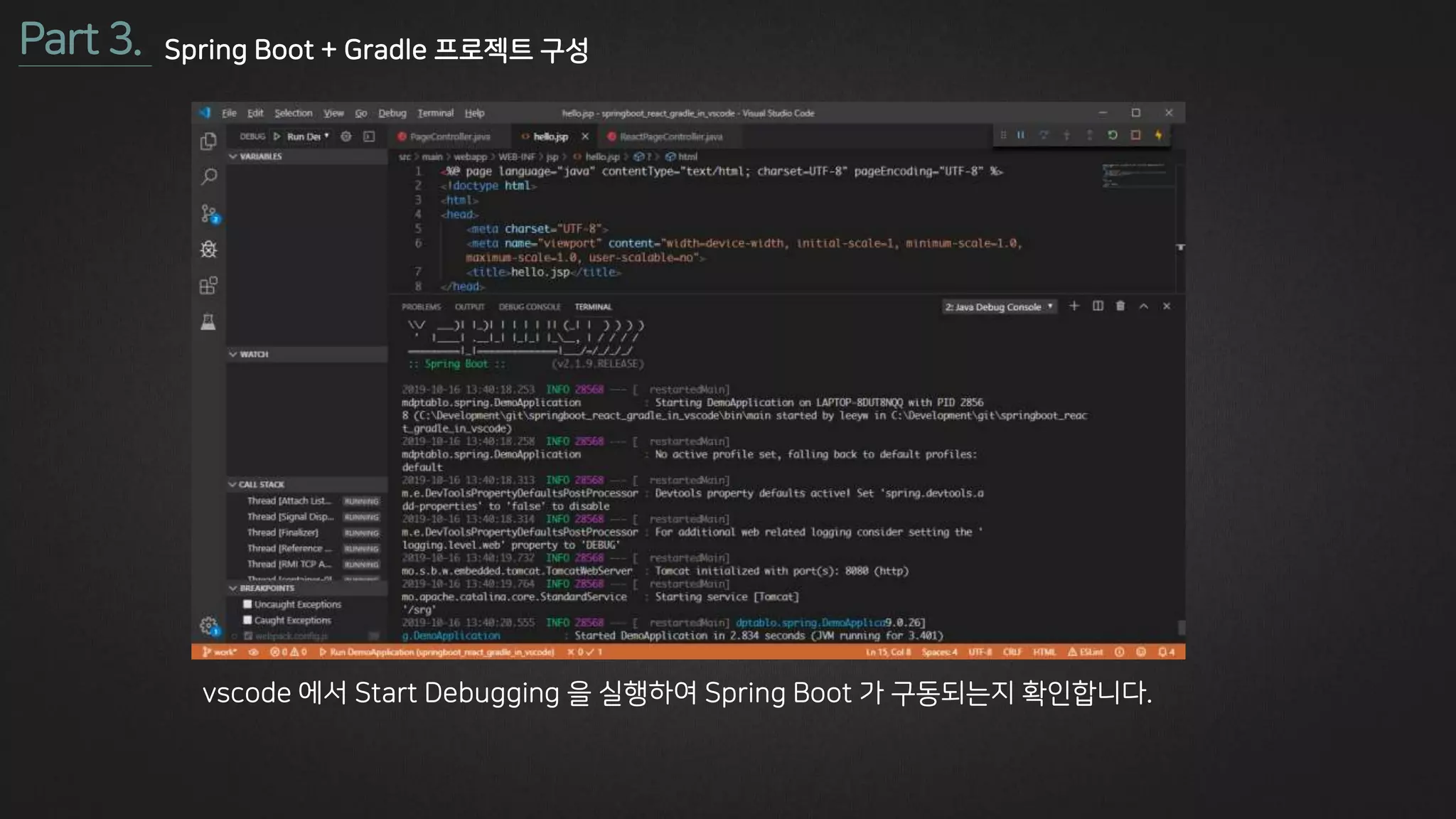Collapse the CALL STACK section
This screenshot has width=1456, height=819.
click(307, 484)
